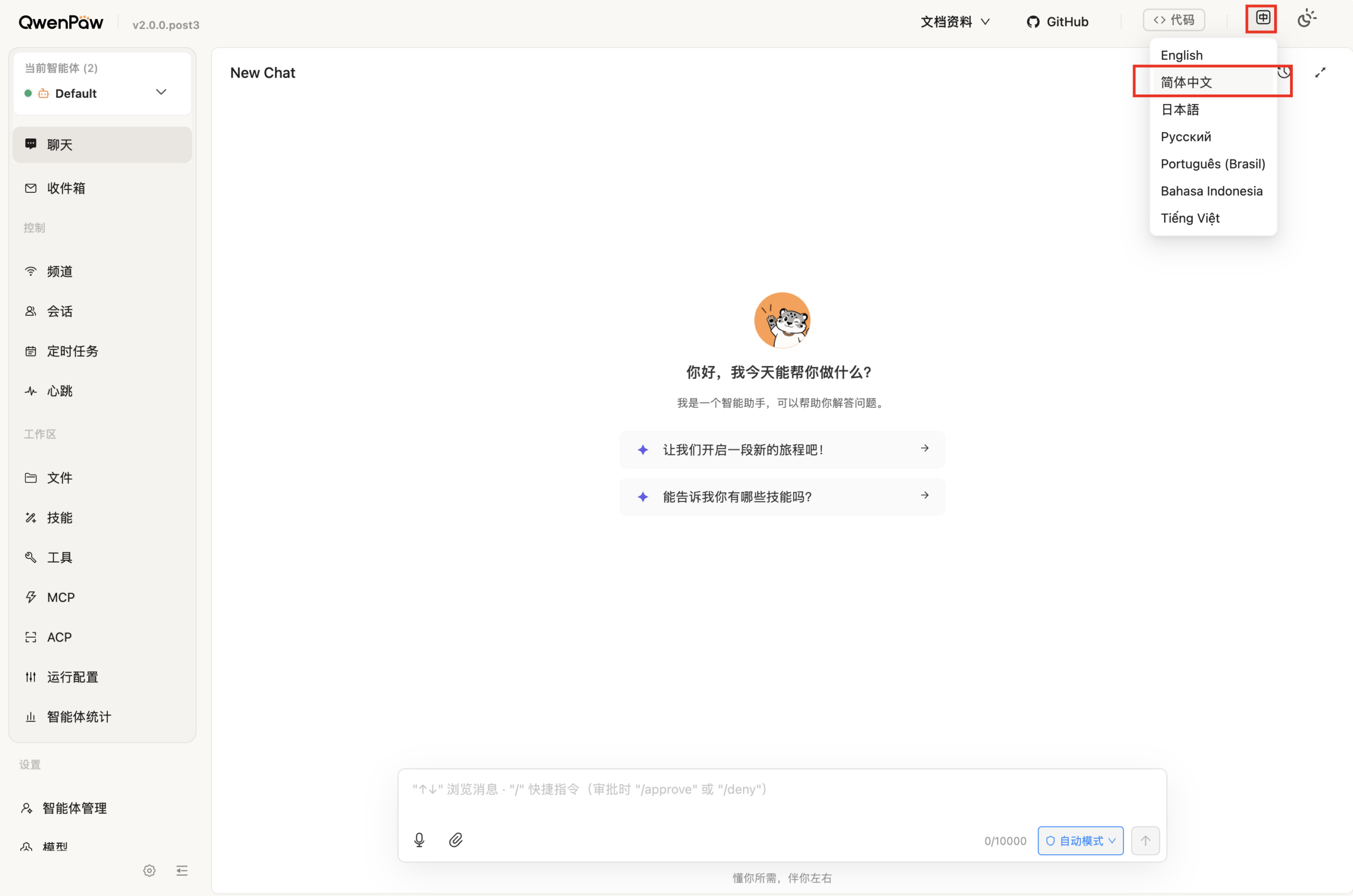This screenshot has height=896, width=1353.
Task: Toggle the dark mode moon icon
Action: pos(1306,19)
